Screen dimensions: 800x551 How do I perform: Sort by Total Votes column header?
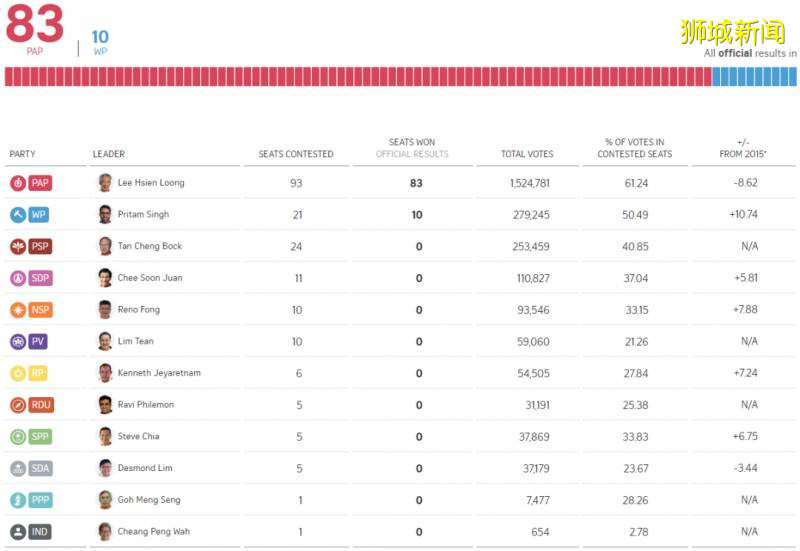pos(527,154)
